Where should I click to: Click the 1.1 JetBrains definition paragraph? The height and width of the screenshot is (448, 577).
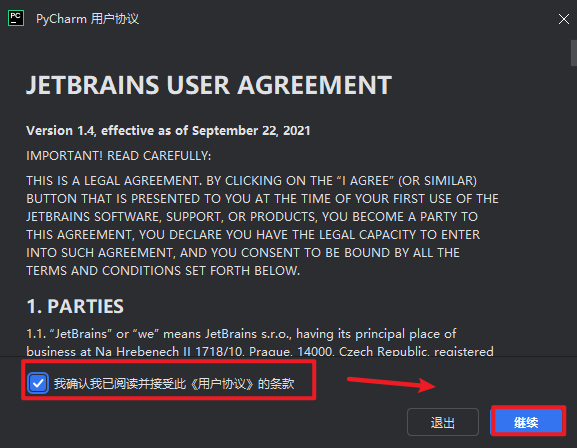[x=260, y=342]
